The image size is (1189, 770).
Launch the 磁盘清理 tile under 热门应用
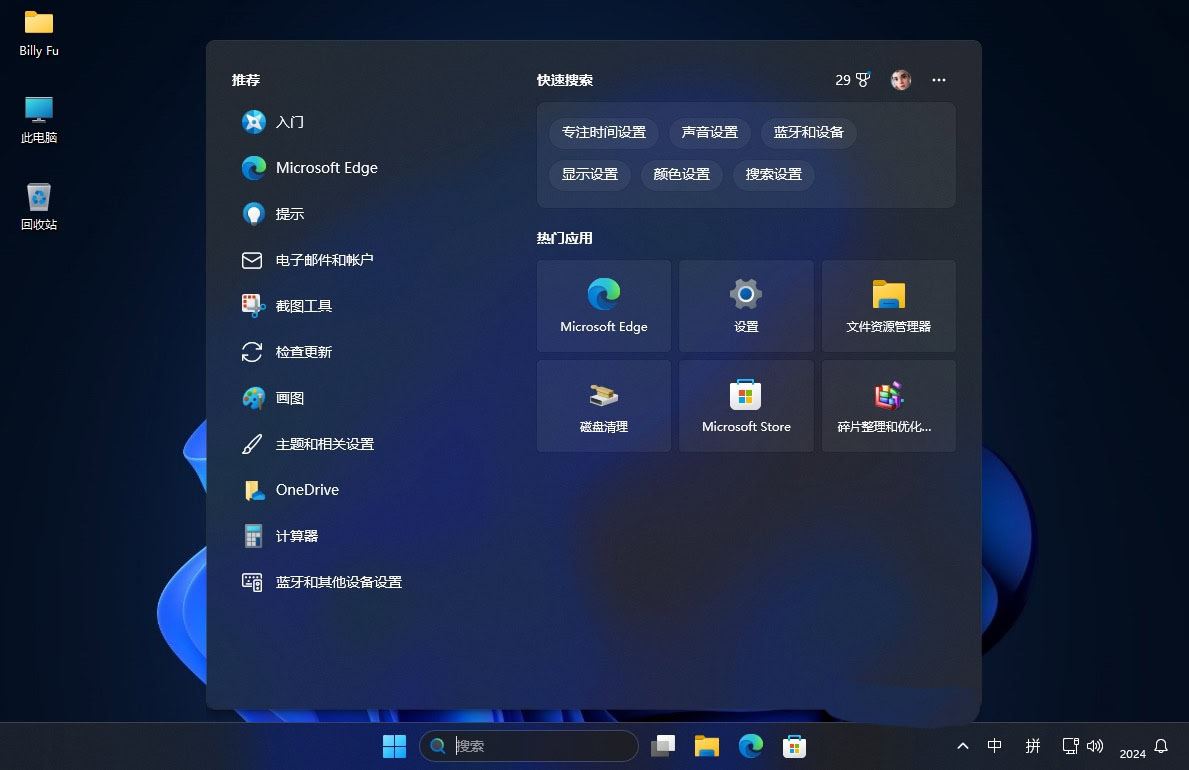point(603,405)
